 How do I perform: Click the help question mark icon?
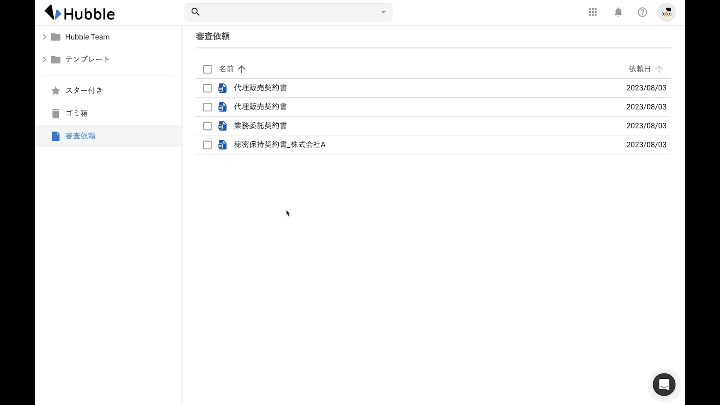(x=642, y=12)
